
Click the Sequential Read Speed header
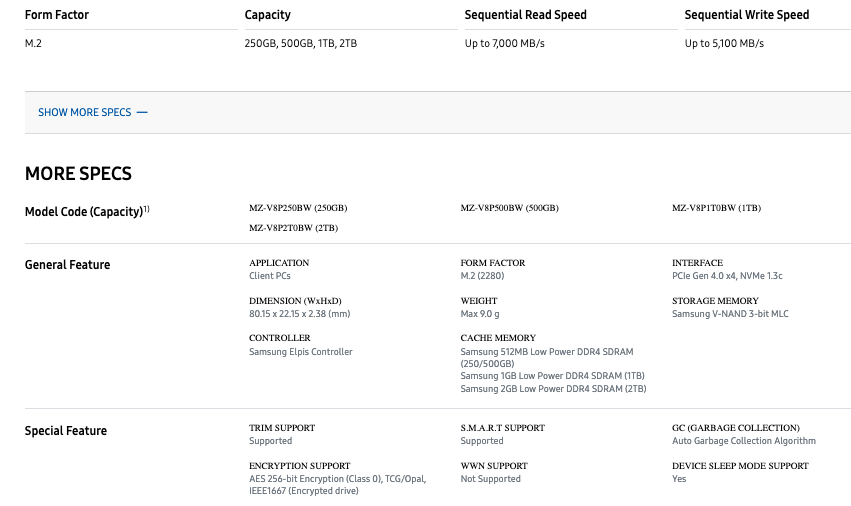[525, 15]
